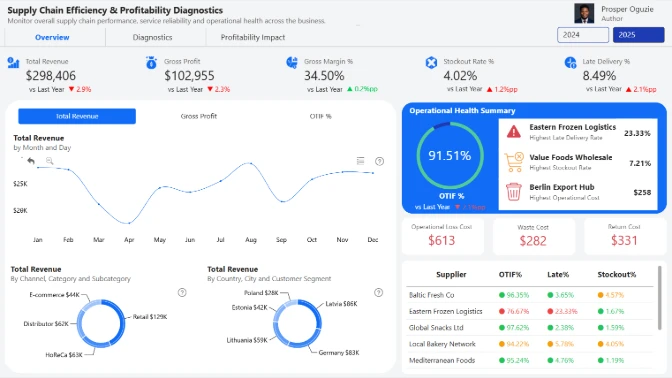
Task: Sort by the Supplier column header
Action: (451, 274)
